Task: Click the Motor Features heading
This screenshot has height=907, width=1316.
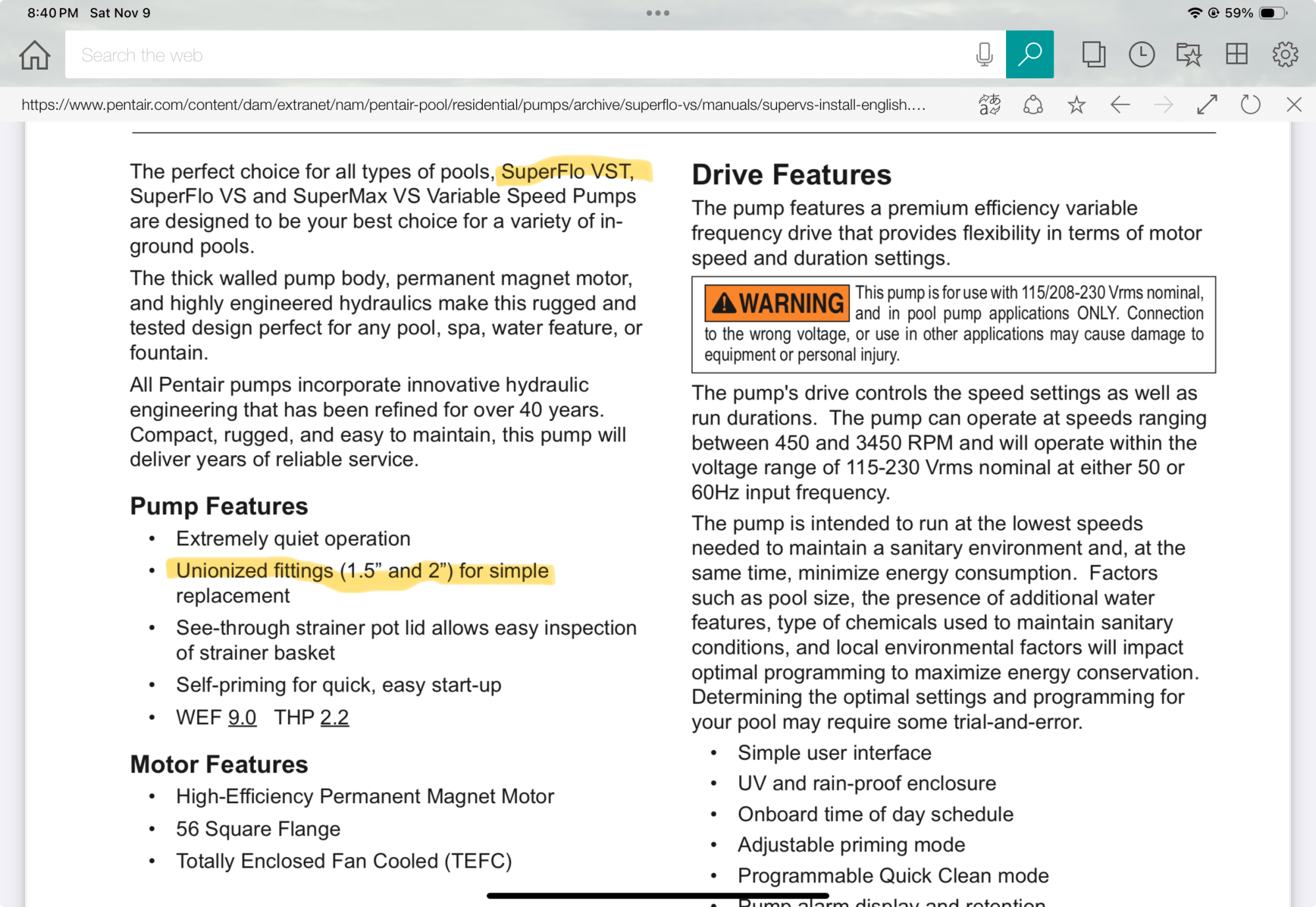Action: pos(218,764)
